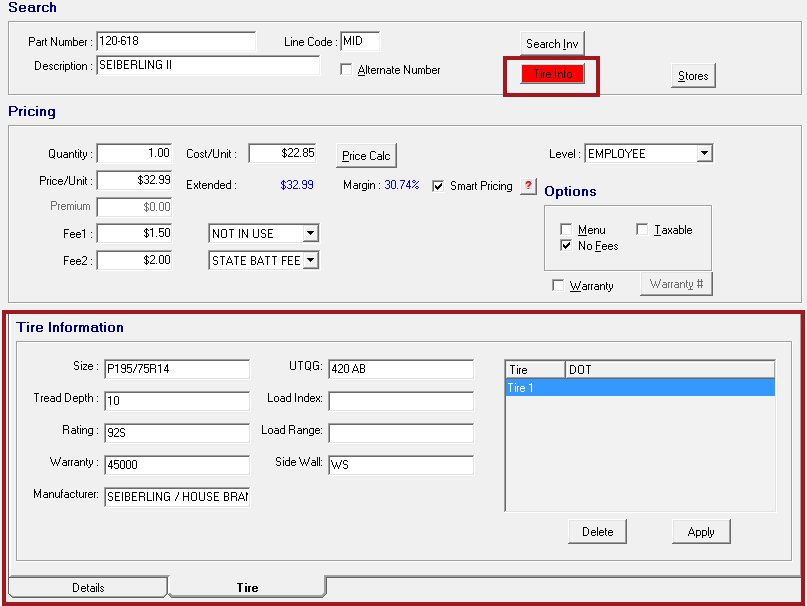
Task: Apply the tire information changes
Action: [701, 531]
